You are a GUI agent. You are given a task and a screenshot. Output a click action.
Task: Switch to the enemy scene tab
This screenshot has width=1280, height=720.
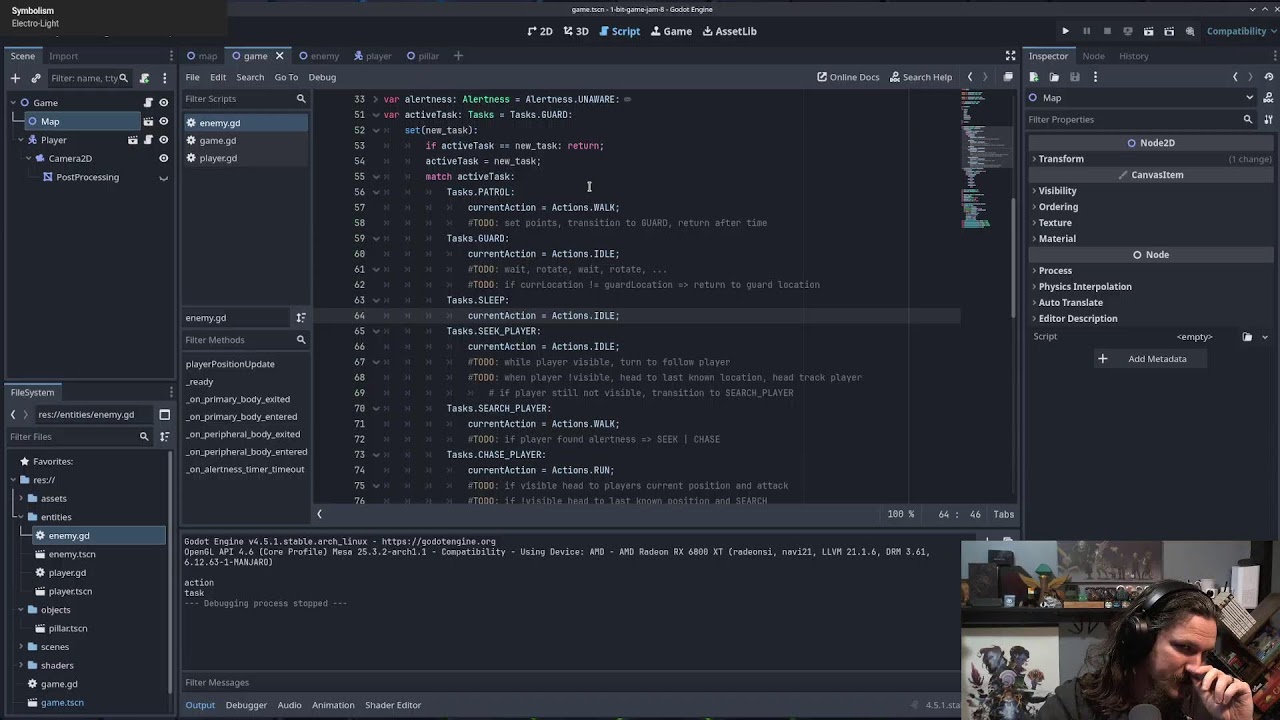pyautogui.click(x=319, y=56)
